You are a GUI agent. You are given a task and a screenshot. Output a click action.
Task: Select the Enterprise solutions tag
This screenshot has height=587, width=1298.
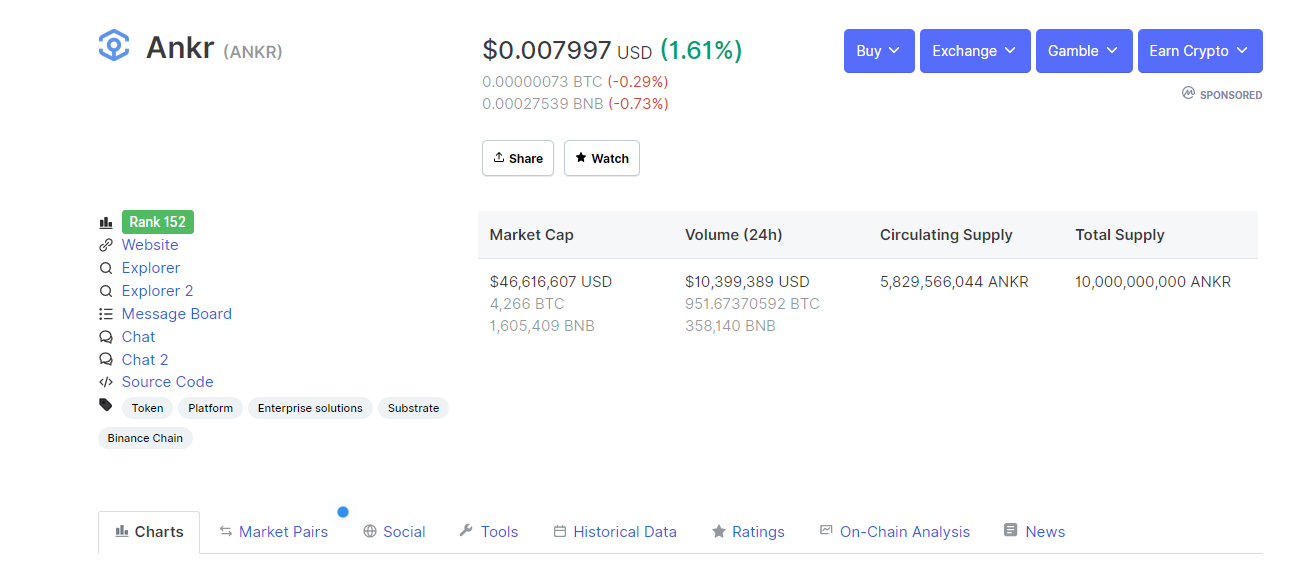(310, 408)
